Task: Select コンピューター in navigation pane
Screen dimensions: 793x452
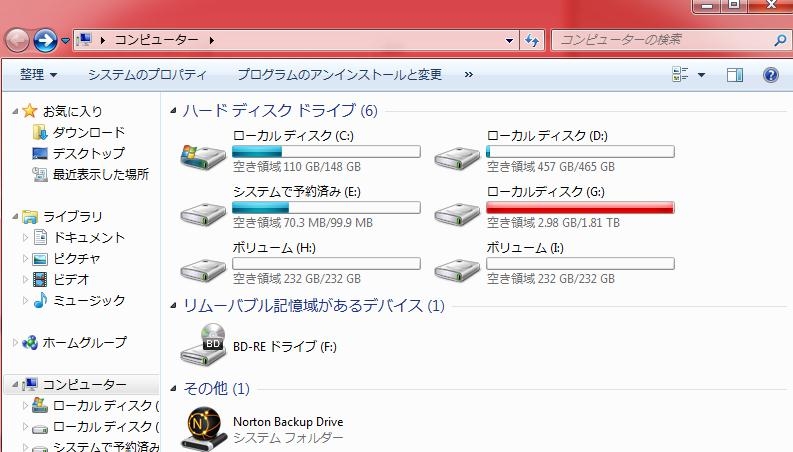Action: (x=84, y=385)
